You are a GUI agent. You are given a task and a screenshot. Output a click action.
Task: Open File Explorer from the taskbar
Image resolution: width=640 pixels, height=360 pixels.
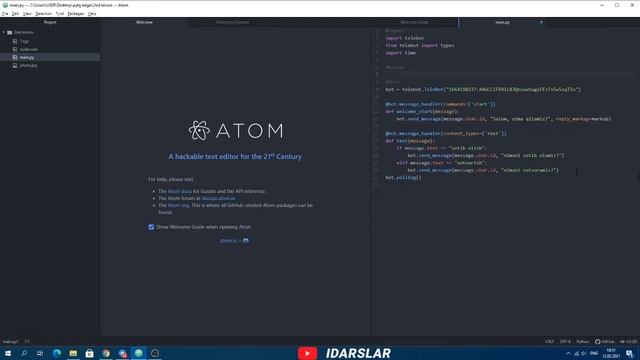pos(73,353)
